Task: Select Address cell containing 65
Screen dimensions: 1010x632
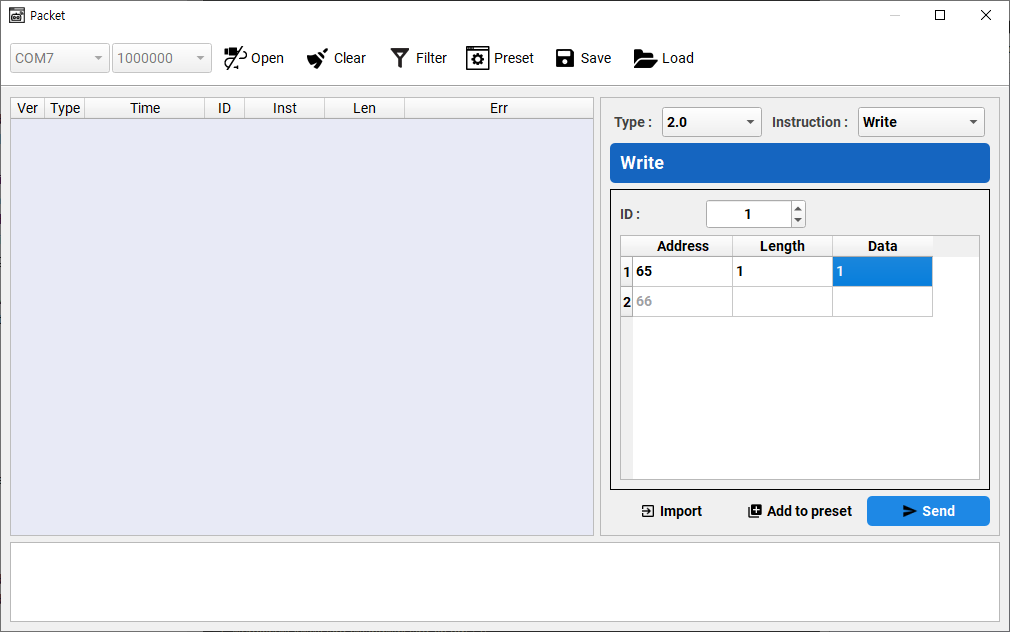Action: click(x=682, y=272)
